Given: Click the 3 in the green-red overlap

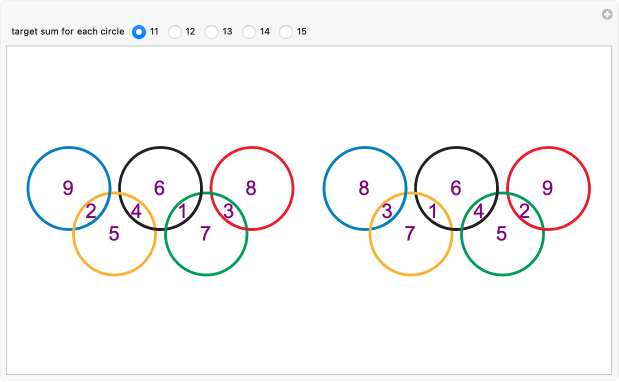Looking at the screenshot, I should pyautogui.click(x=228, y=211).
